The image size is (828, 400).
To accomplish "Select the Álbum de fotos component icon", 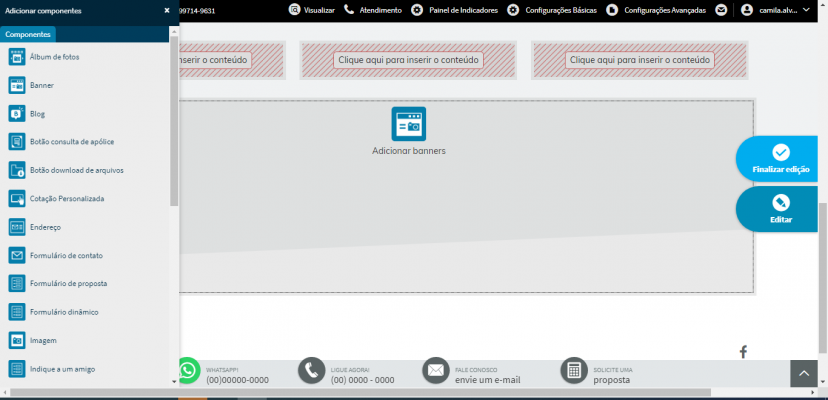I will click(x=17, y=57).
